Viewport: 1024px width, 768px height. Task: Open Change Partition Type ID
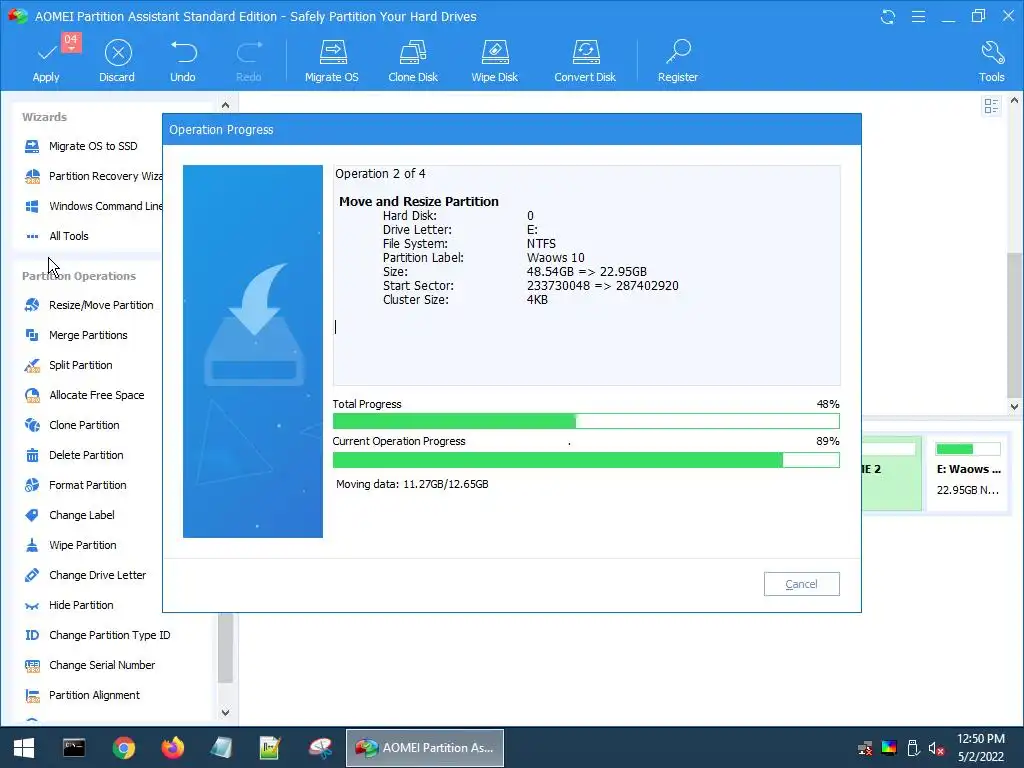point(98,635)
